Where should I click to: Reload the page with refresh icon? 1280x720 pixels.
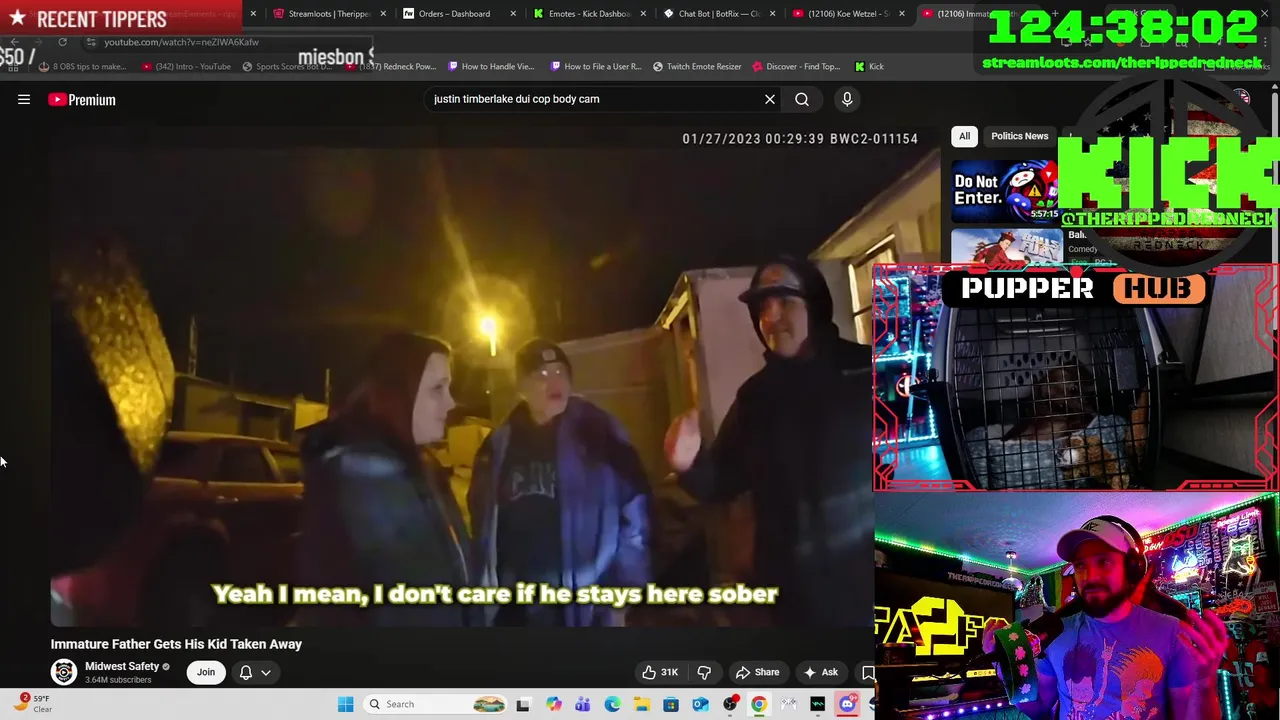point(62,42)
